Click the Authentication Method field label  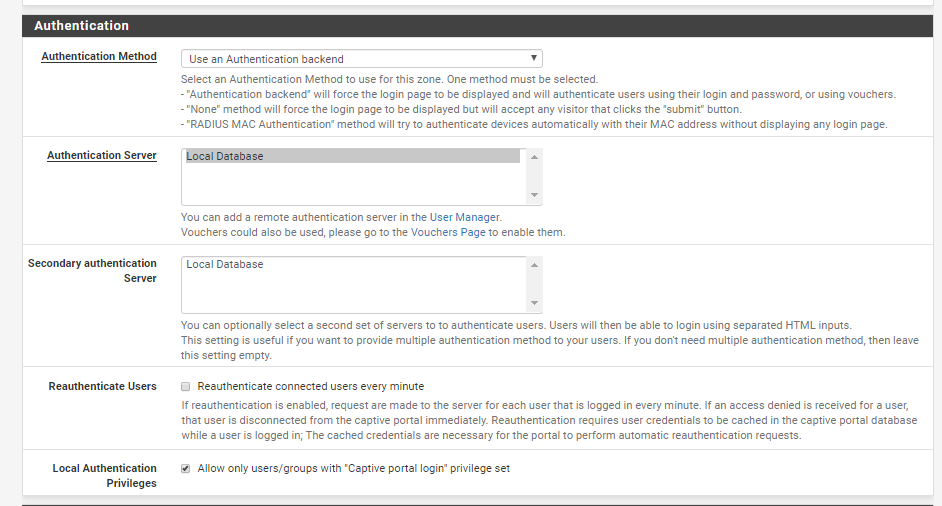99,56
